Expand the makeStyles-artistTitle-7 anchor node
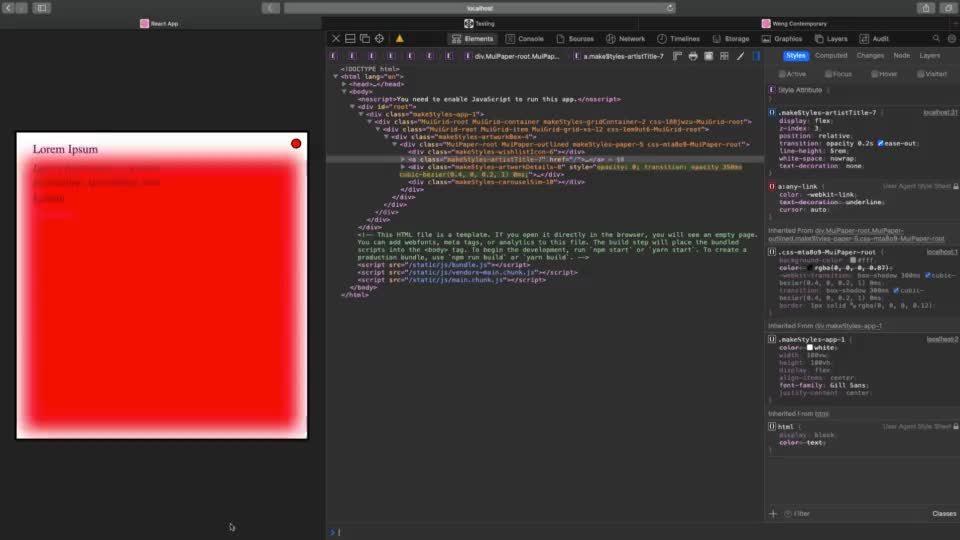 pos(403,159)
